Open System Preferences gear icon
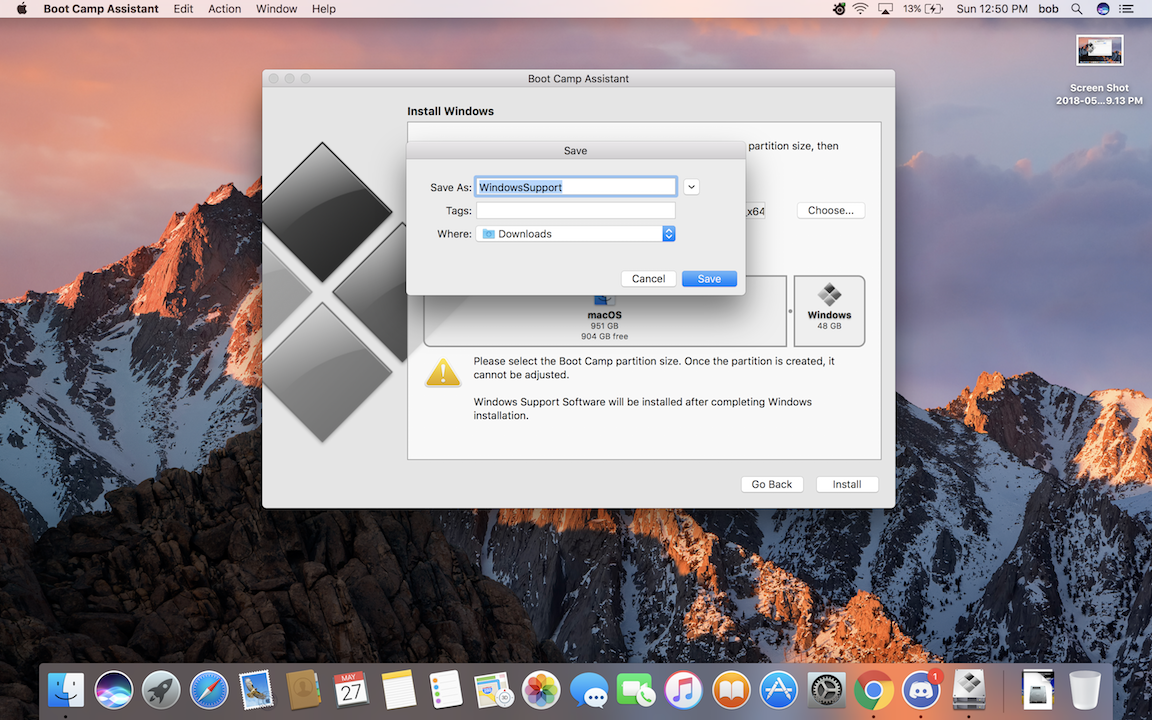Viewport: 1152px width, 720px height. point(827,691)
